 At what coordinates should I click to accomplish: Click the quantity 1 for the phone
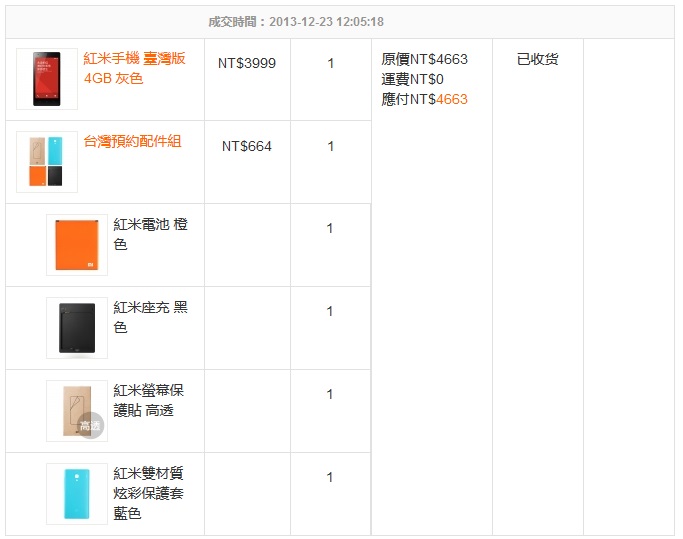tap(331, 63)
